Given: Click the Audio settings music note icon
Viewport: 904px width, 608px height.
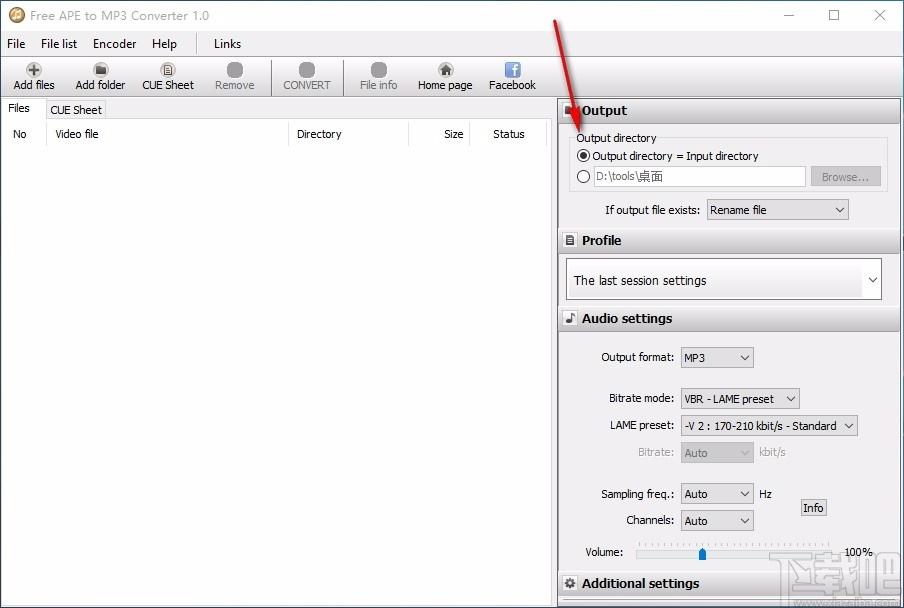Looking at the screenshot, I should click(570, 318).
